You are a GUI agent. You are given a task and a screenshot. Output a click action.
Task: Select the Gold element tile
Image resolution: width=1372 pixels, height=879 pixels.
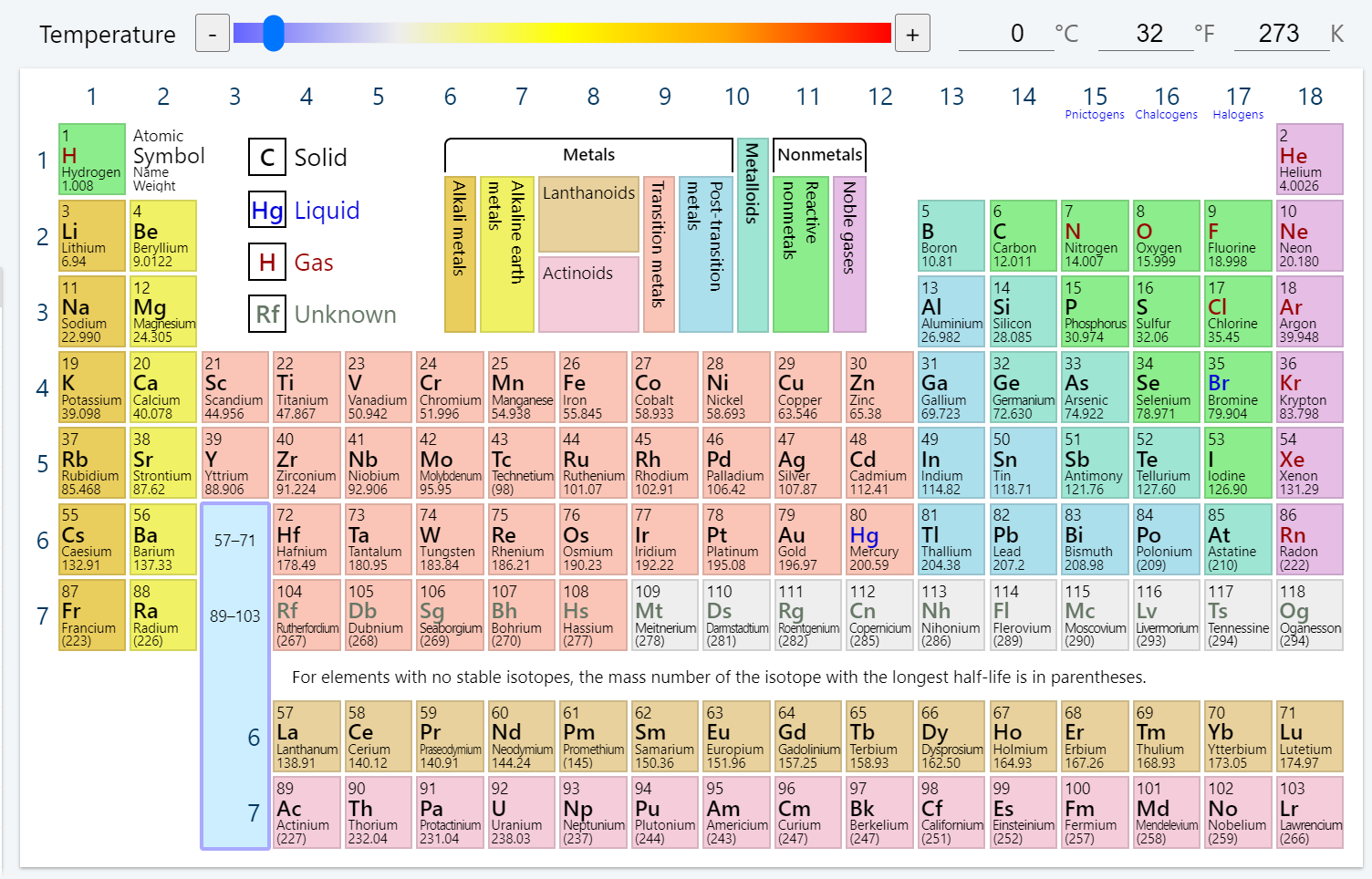(x=807, y=539)
